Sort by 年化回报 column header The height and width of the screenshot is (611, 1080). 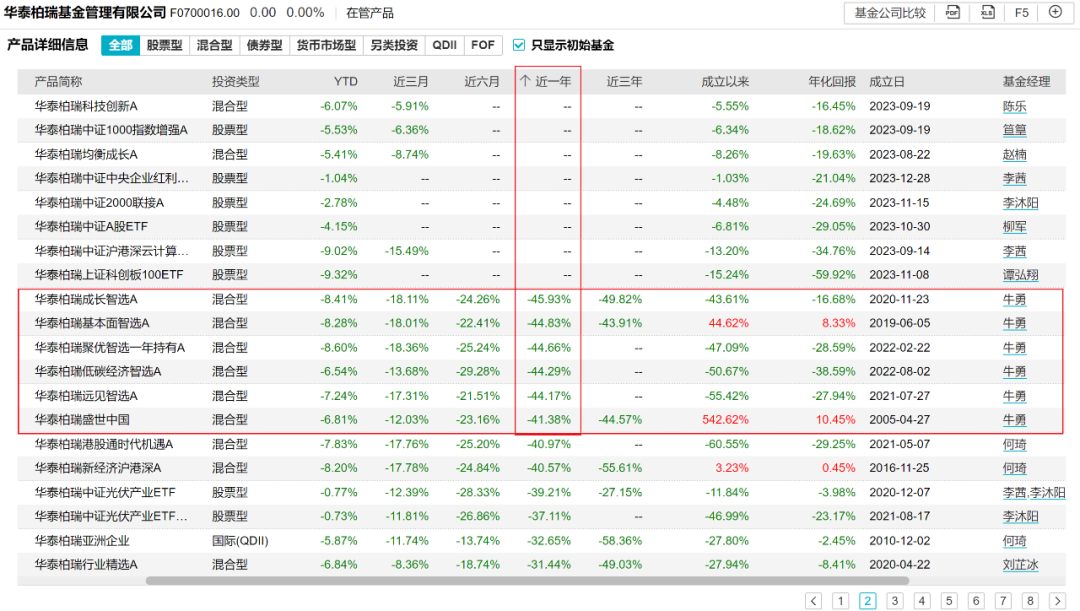pyautogui.click(x=832, y=82)
